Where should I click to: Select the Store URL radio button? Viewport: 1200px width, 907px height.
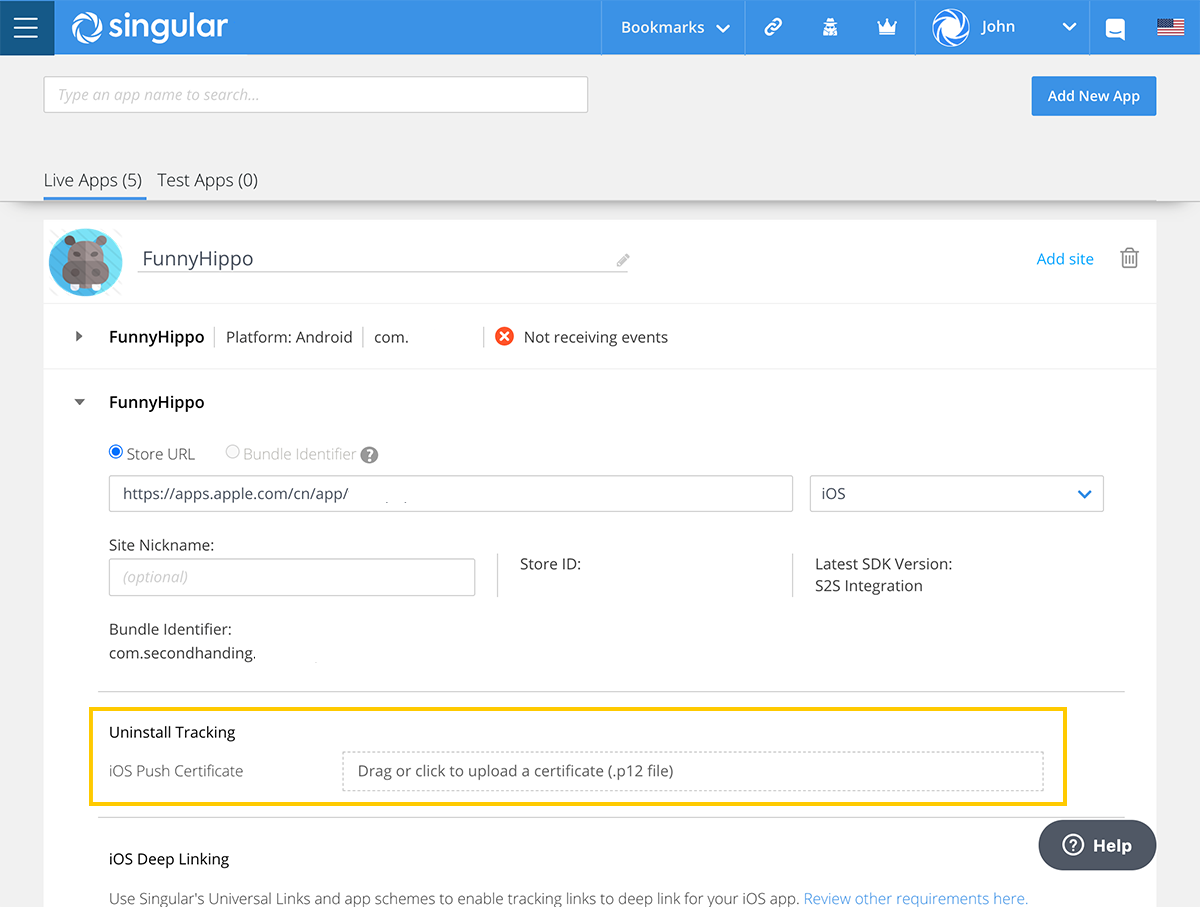tap(116, 452)
